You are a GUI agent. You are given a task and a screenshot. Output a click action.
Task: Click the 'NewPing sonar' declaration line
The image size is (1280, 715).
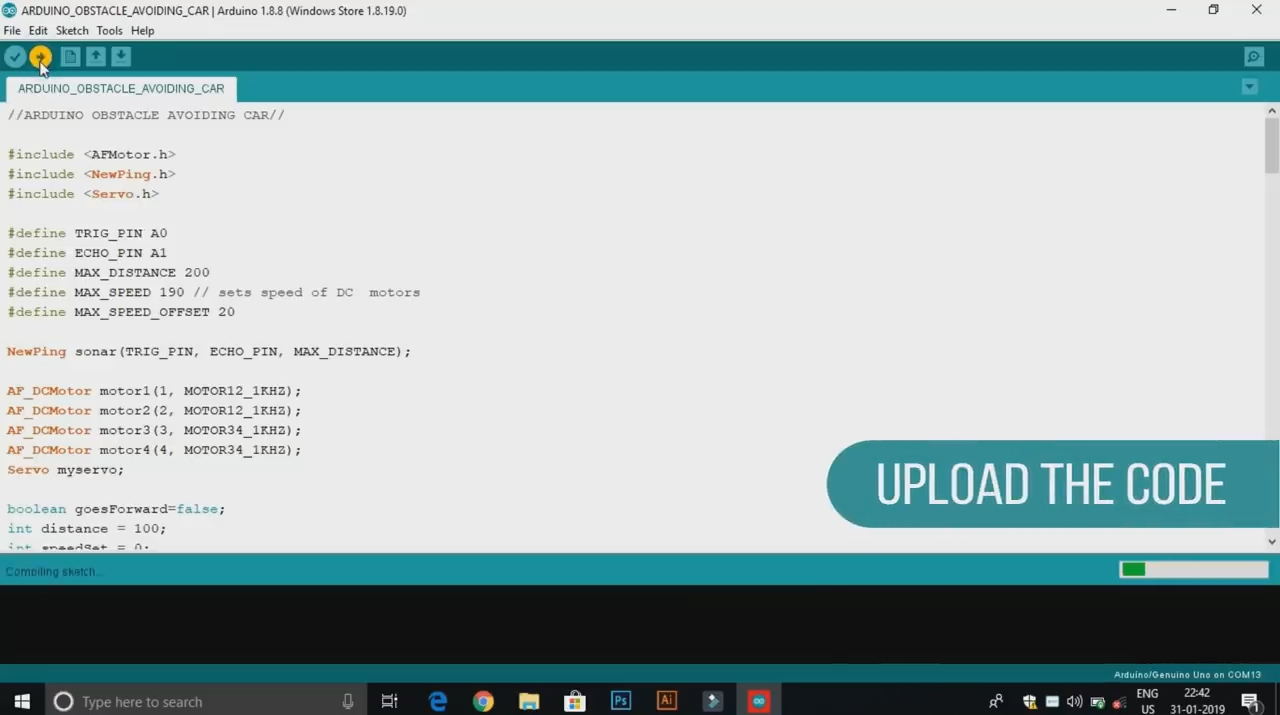point(209,351)
